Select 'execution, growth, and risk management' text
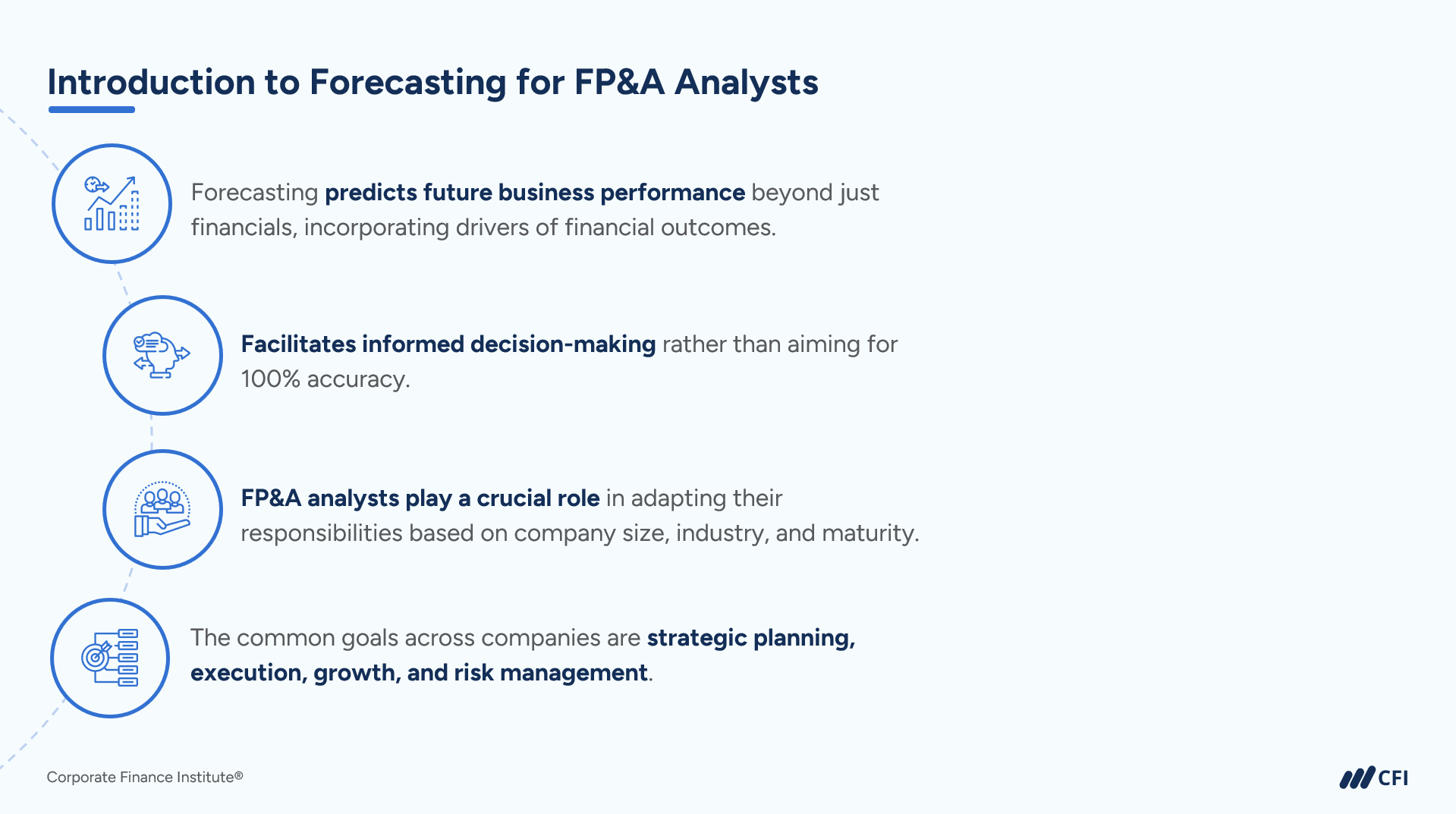This screenshot has height=814, width=1456. point(419,673)
